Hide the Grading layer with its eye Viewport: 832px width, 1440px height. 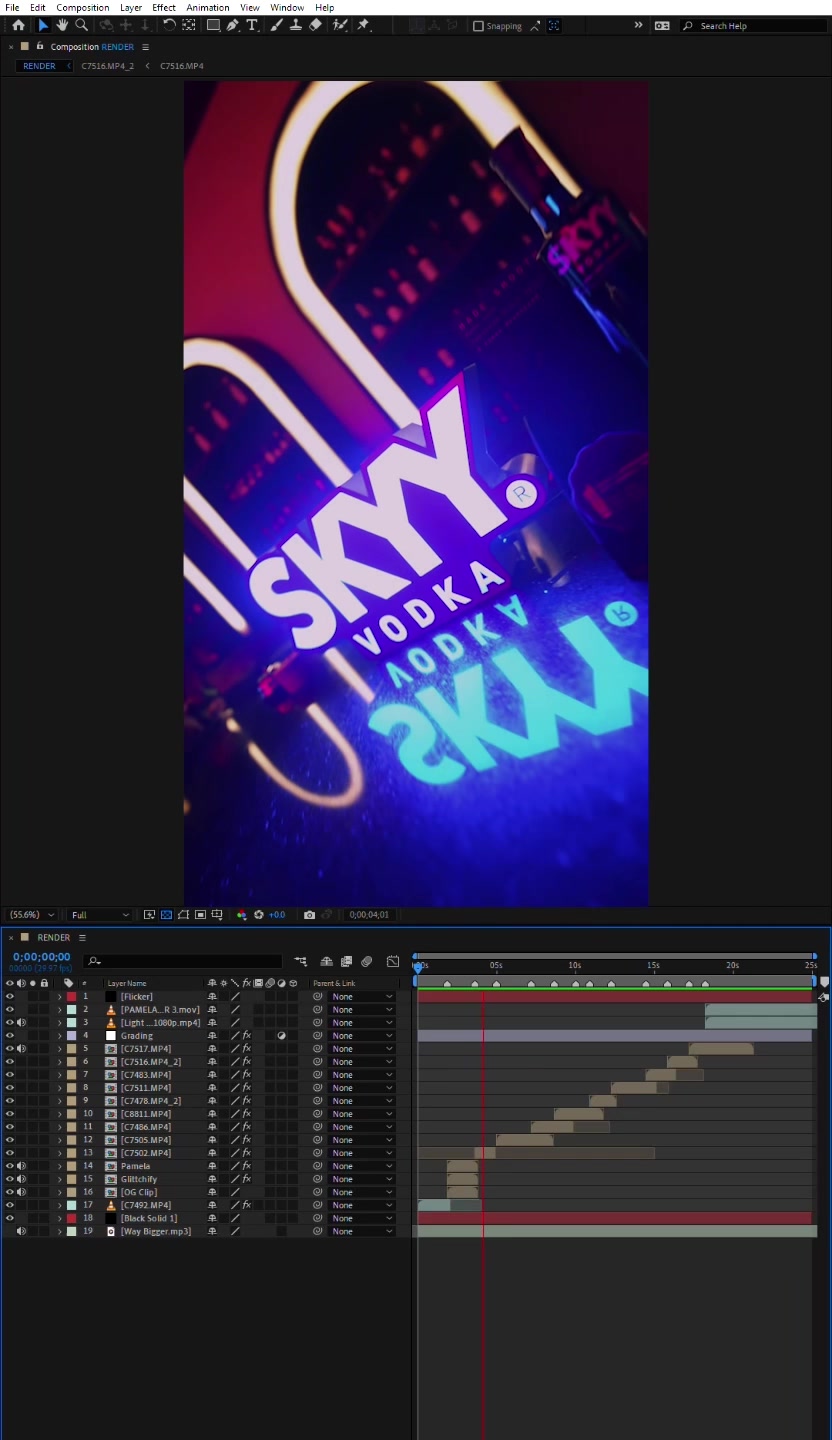[x=10, y=1036]
